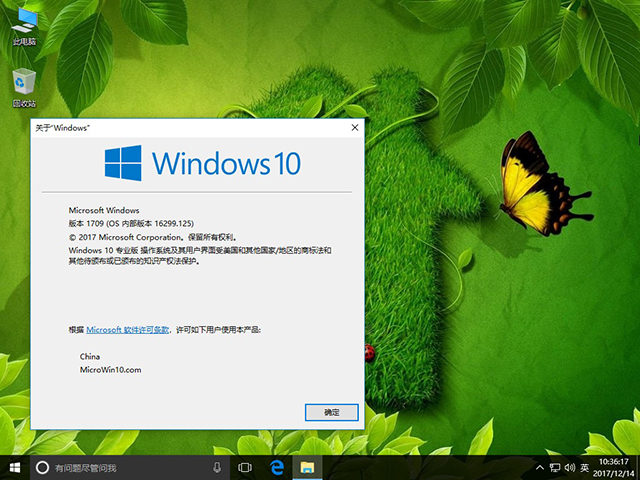
Task: Focus the Cortana search box 有问题尽管问我
Action: click(131, 468)
